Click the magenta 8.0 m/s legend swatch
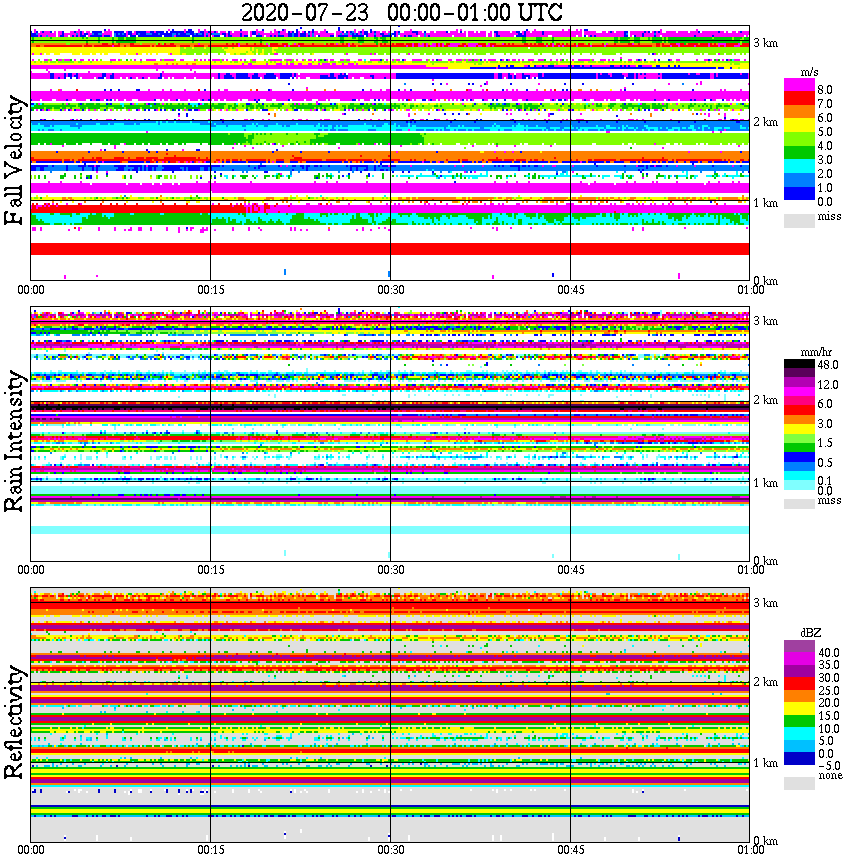Image resolution: width=850 pixels, height=868 pixels. tap(799, 85)
